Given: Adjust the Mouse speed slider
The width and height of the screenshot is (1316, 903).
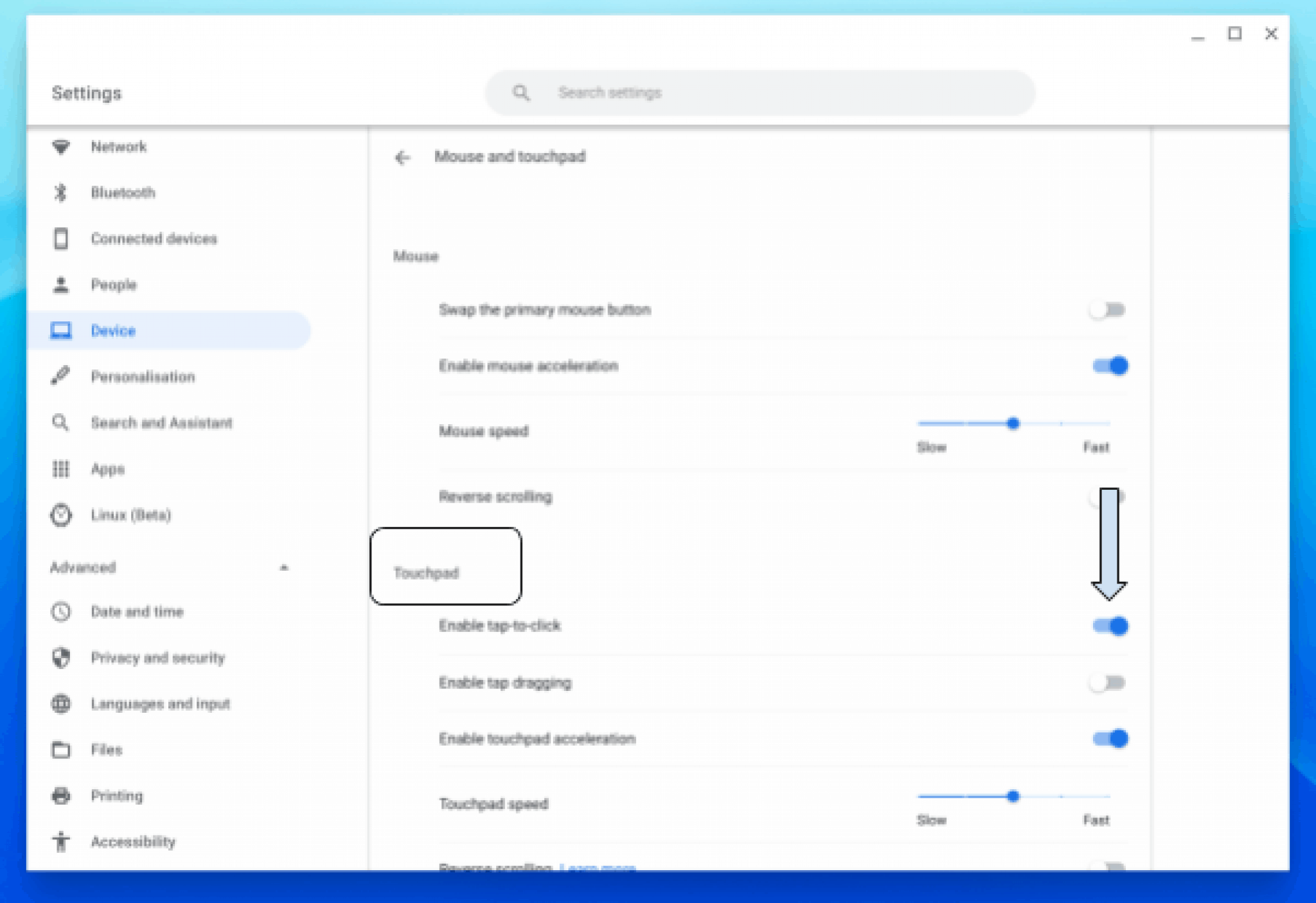Looking at the screenshot, I should click(1013, 423).
